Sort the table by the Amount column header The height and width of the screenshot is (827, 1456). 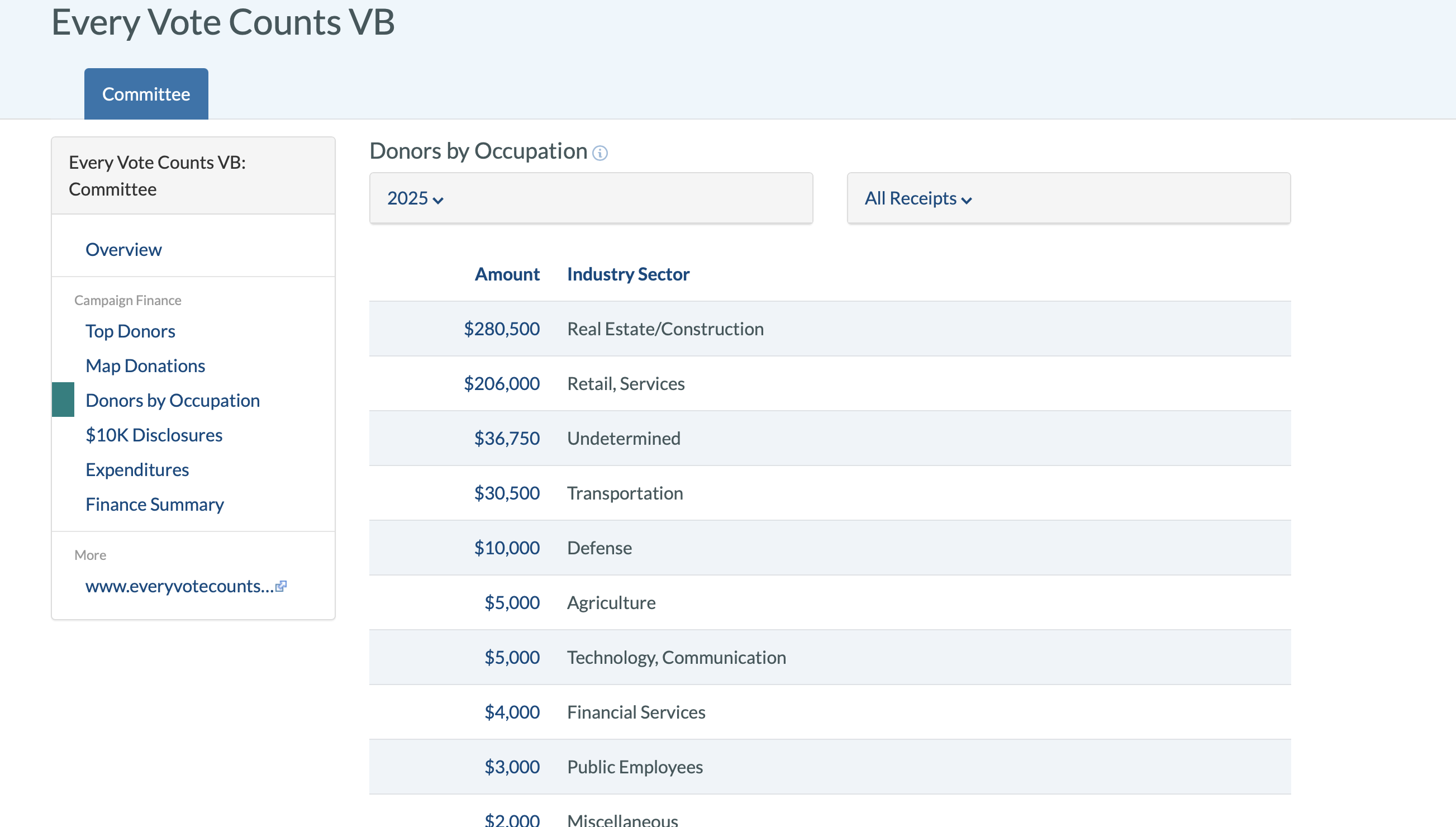(x=507, y=274)
